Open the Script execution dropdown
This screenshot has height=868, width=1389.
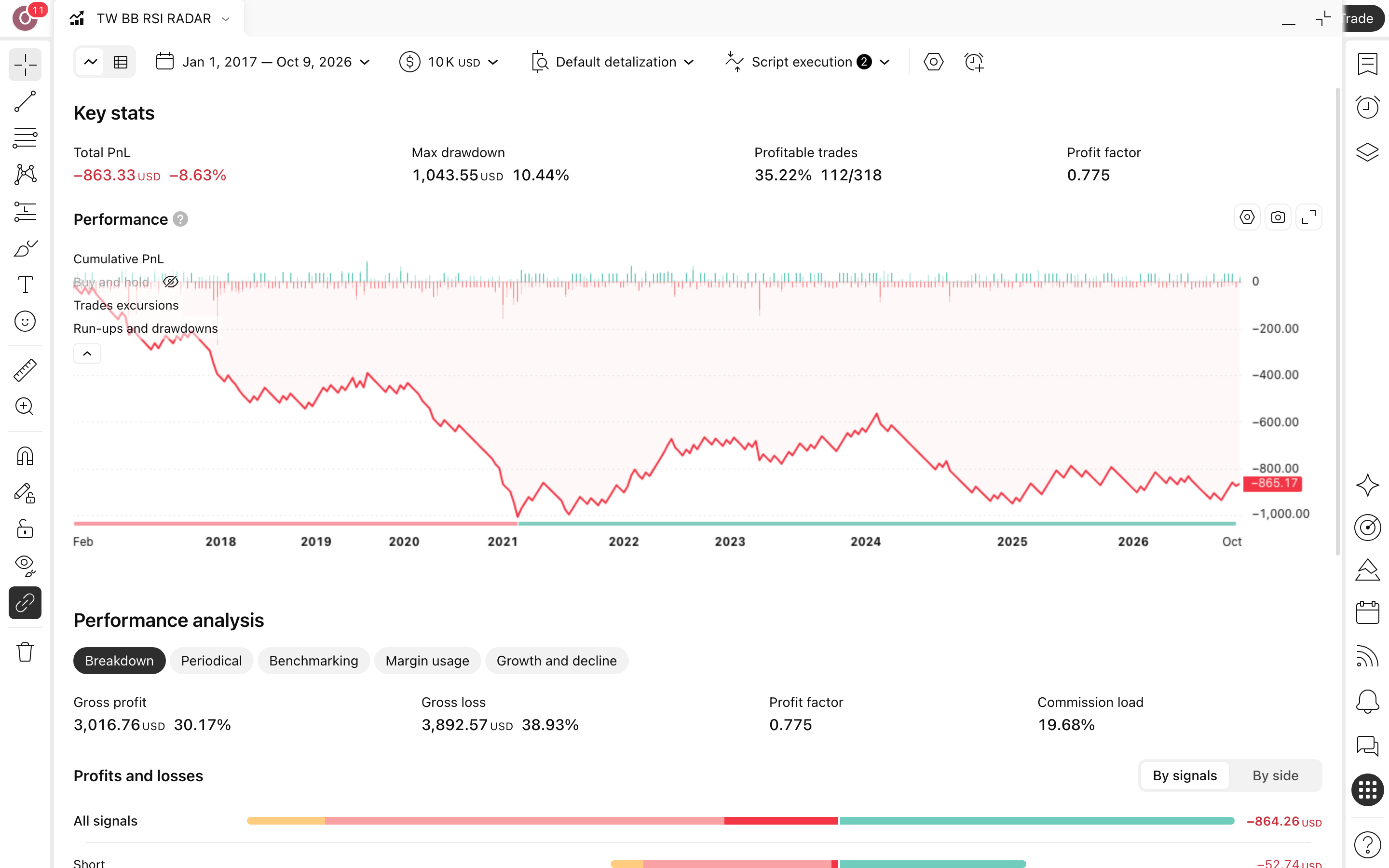(x=807, y=62)
